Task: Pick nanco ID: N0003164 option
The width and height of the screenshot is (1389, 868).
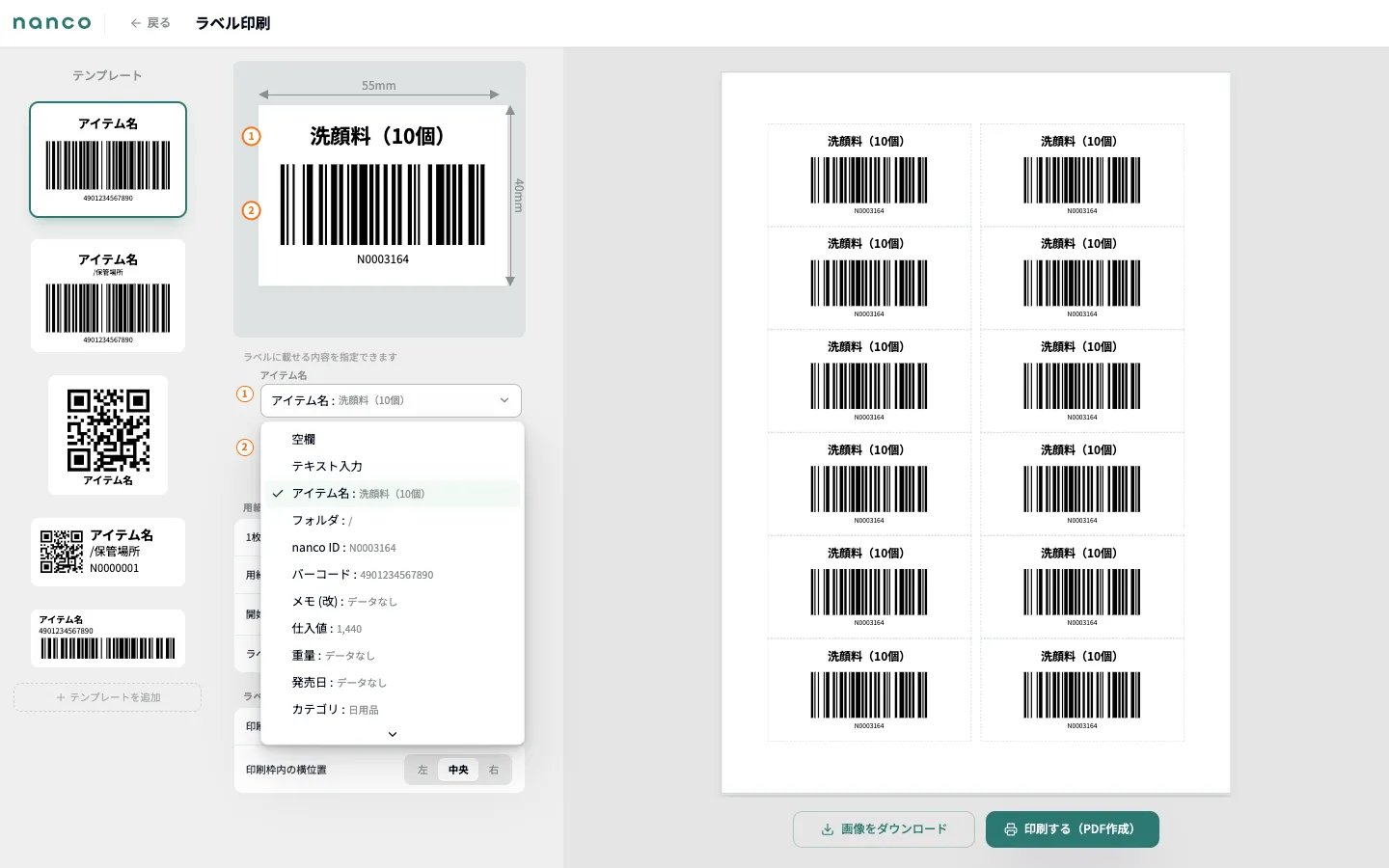Action: (x=393, y=548)
